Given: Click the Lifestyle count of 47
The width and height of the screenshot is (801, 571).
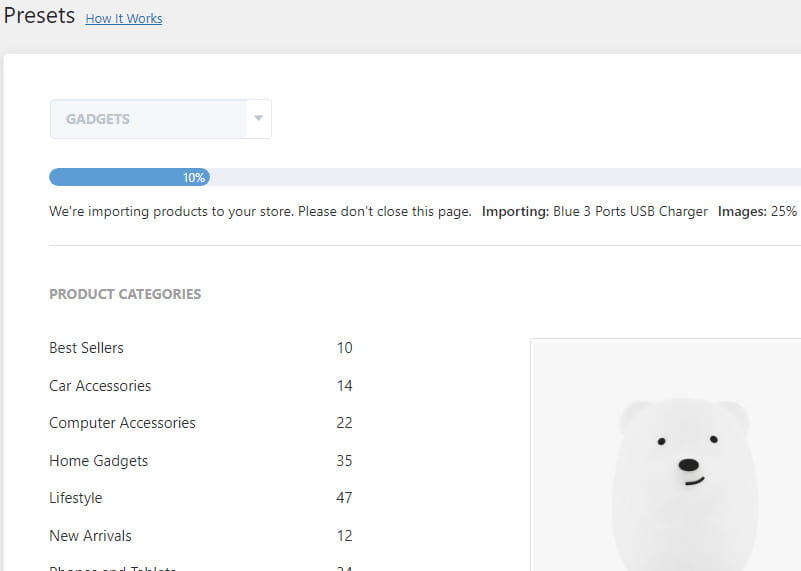Looking at the screenshot, I should point(344,498).
